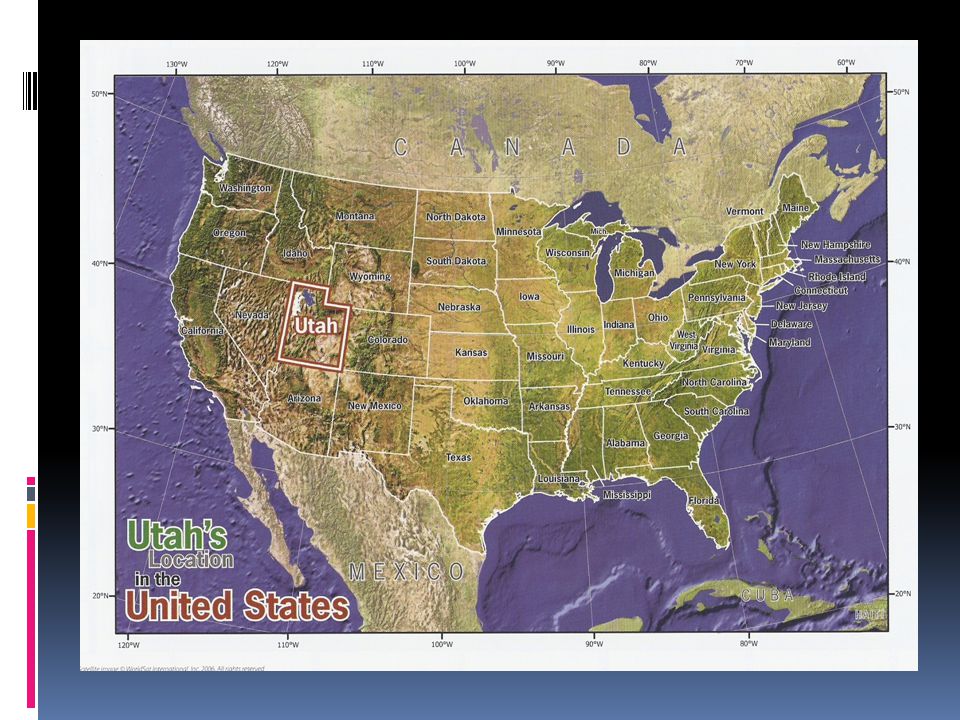The width and height of the screenshot is (960, 720).
Task: Select the 70°W longitude marker
Action: coord(744,62)
